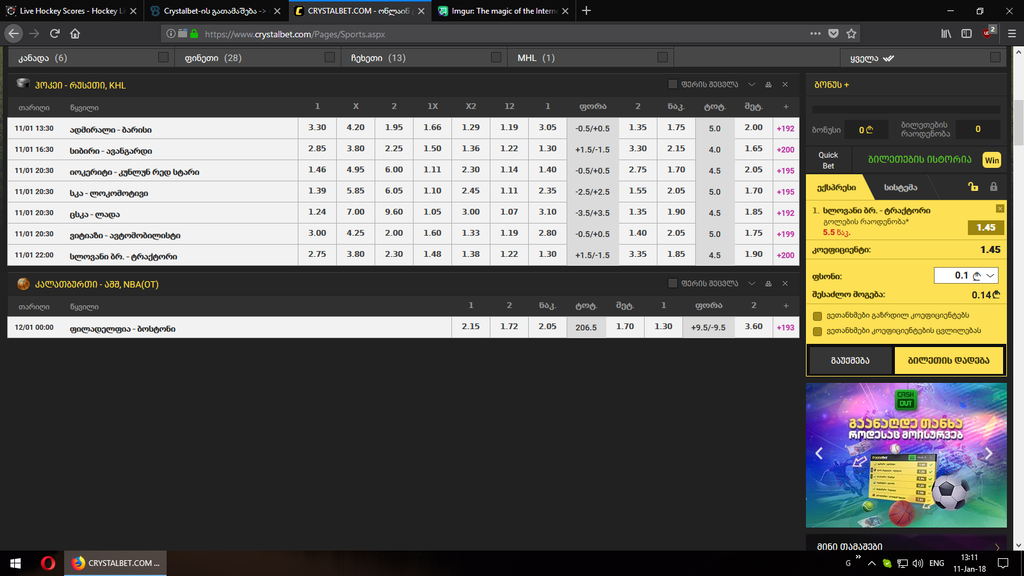Select odds 3.30 for ადმირალი - ბარისი
This screenshot has width=1024, height=576.
pos(317,127)
